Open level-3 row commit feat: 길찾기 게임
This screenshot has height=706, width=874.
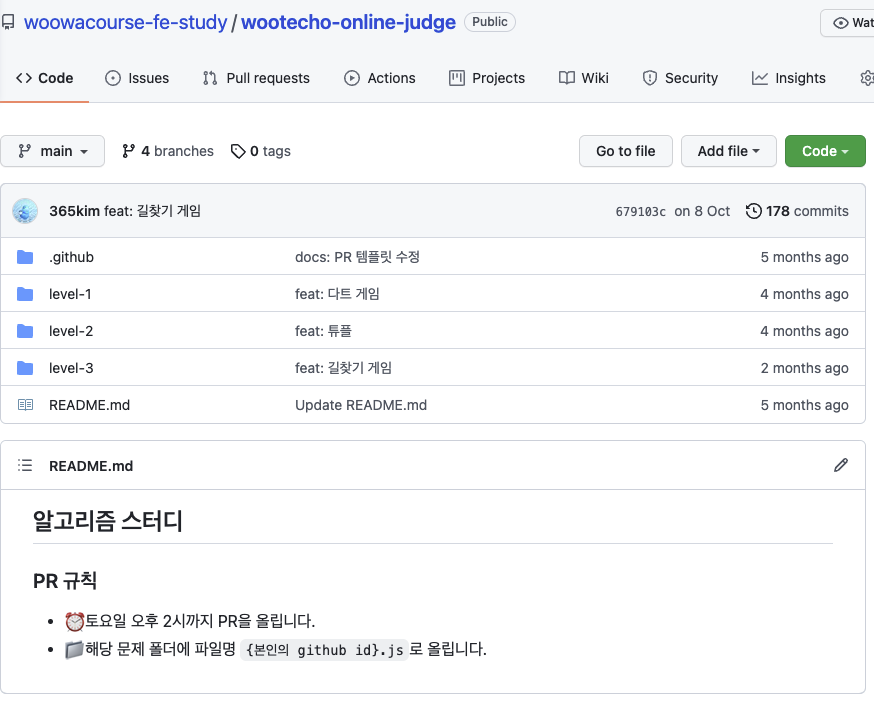click(343, 368)
